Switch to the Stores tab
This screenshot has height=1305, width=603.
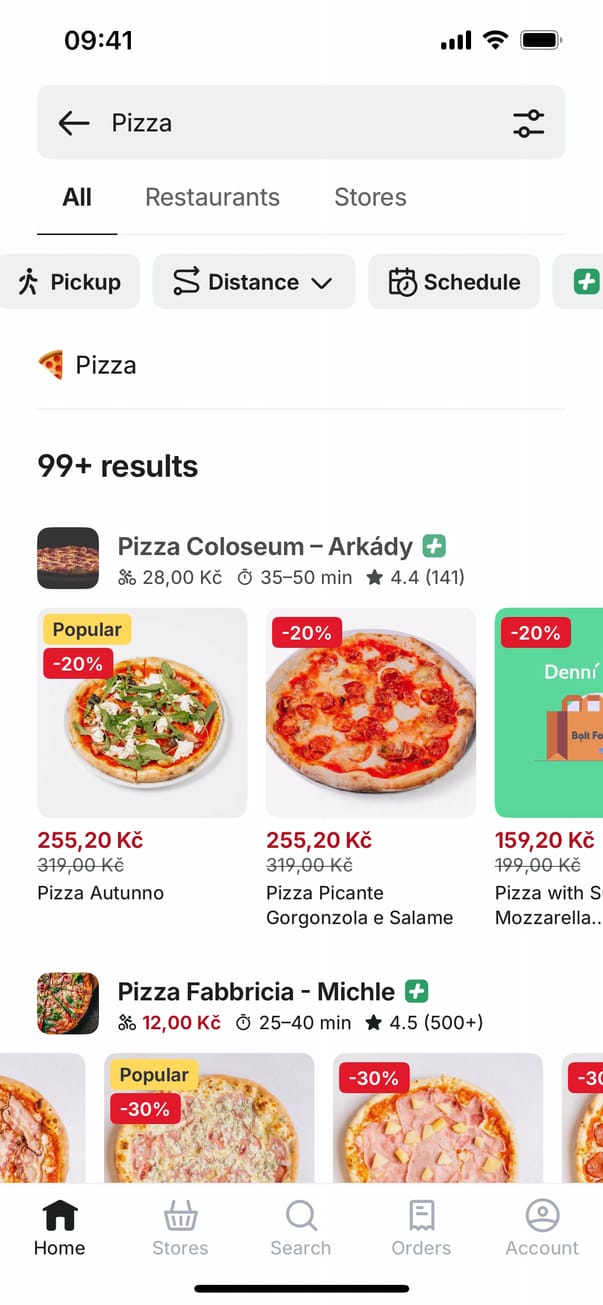370,197
